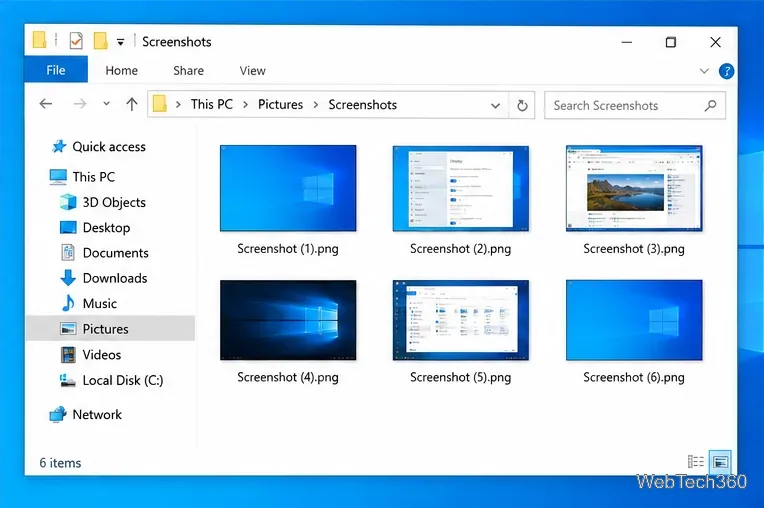Select Screenshot (4).png thumbnail
764x508 pixels.
click(x=288, y=320)
